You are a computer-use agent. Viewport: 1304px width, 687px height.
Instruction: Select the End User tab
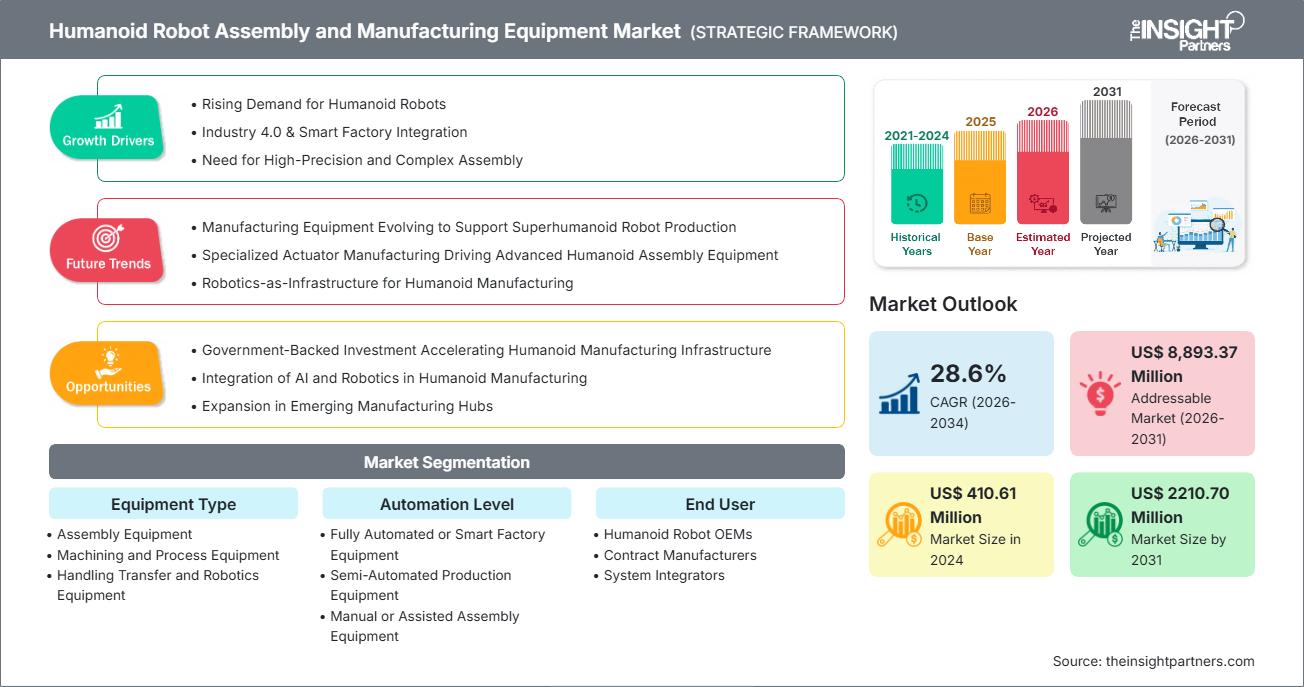(x=720, y=503)
